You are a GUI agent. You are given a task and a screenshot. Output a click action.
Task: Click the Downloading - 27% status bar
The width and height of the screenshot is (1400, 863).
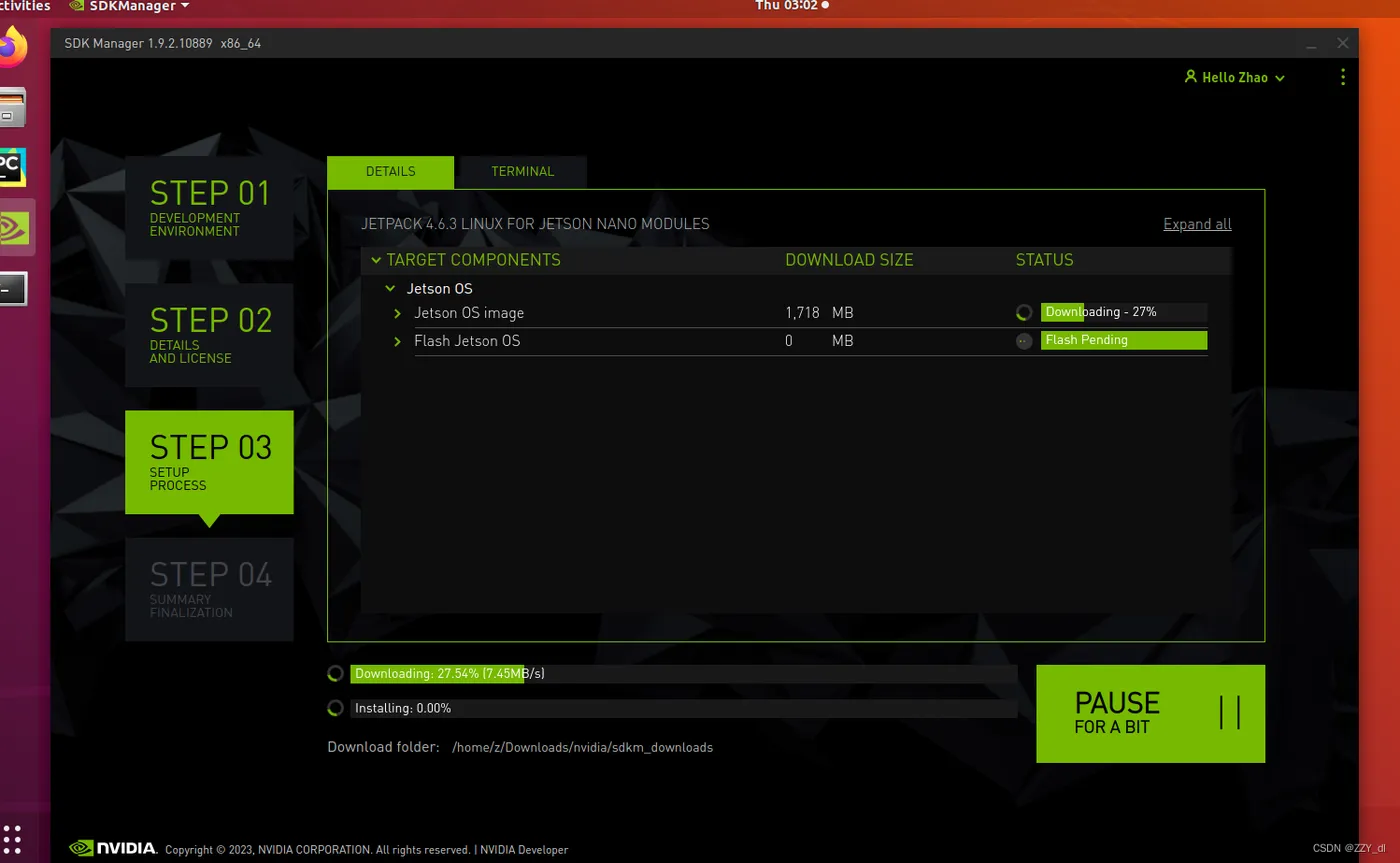1124,312
